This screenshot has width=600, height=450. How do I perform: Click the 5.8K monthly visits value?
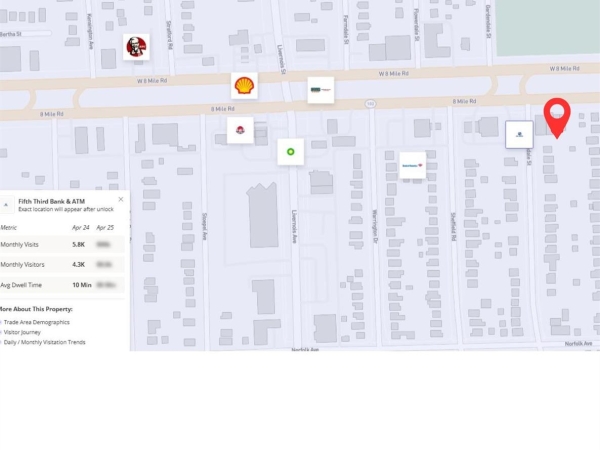coord(78,245)
